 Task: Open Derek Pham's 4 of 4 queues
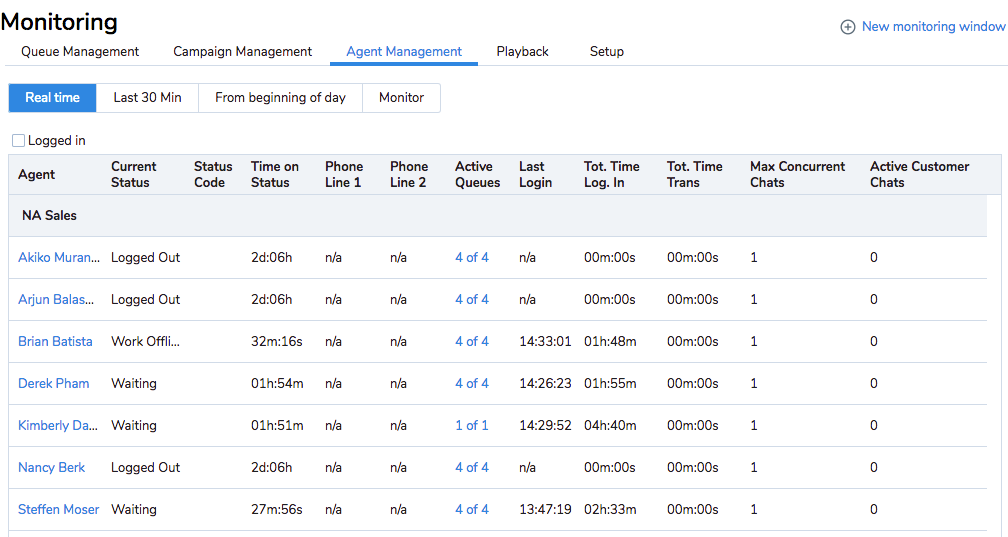coord(472,383)
